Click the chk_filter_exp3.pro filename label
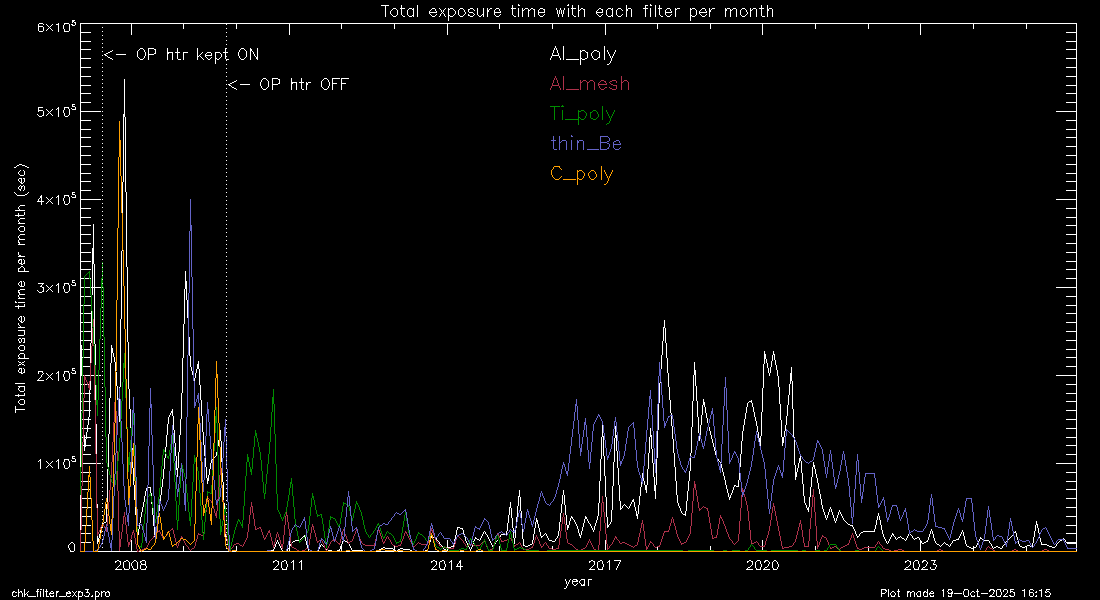This screenshot has width=1100, height=600. pos(62,593)
